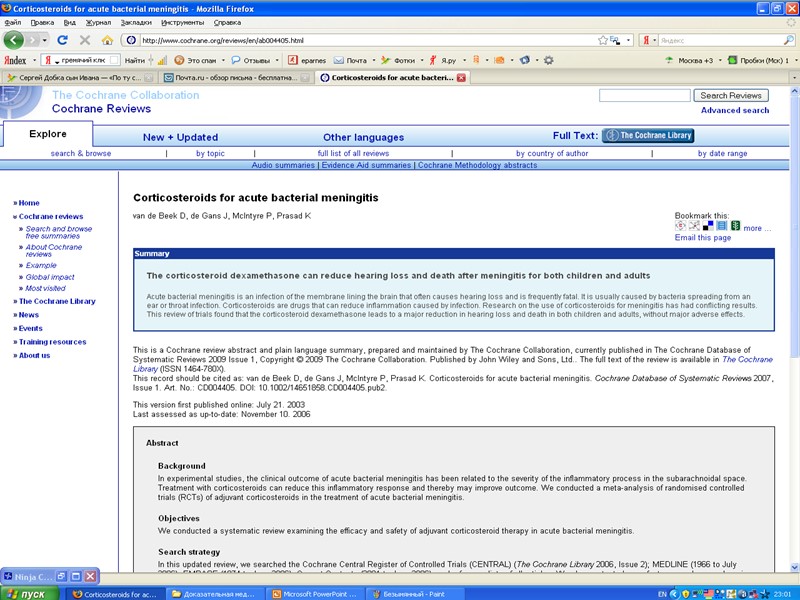This screenshot has width=800, height=600.
Task: Click the Yandex search box in navigation bar
Action: (720, 40)
